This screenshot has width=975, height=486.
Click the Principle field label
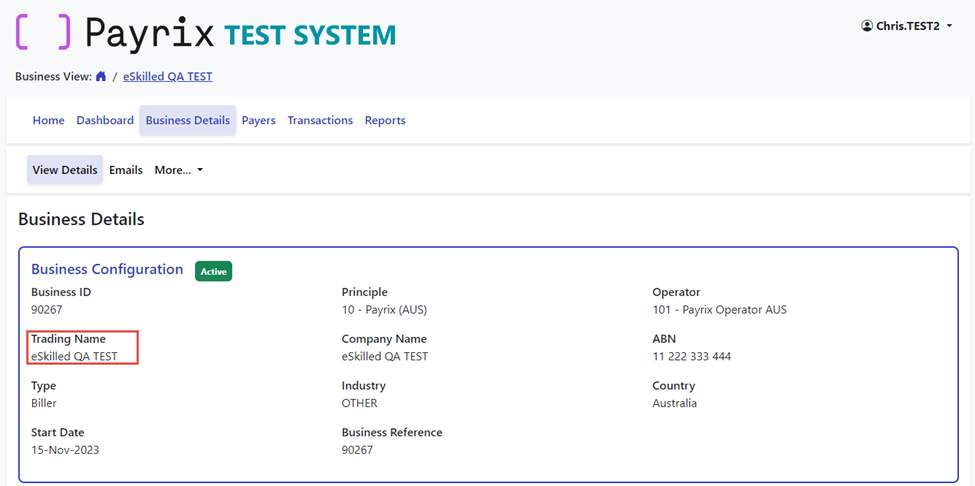(x=364, y=292)
